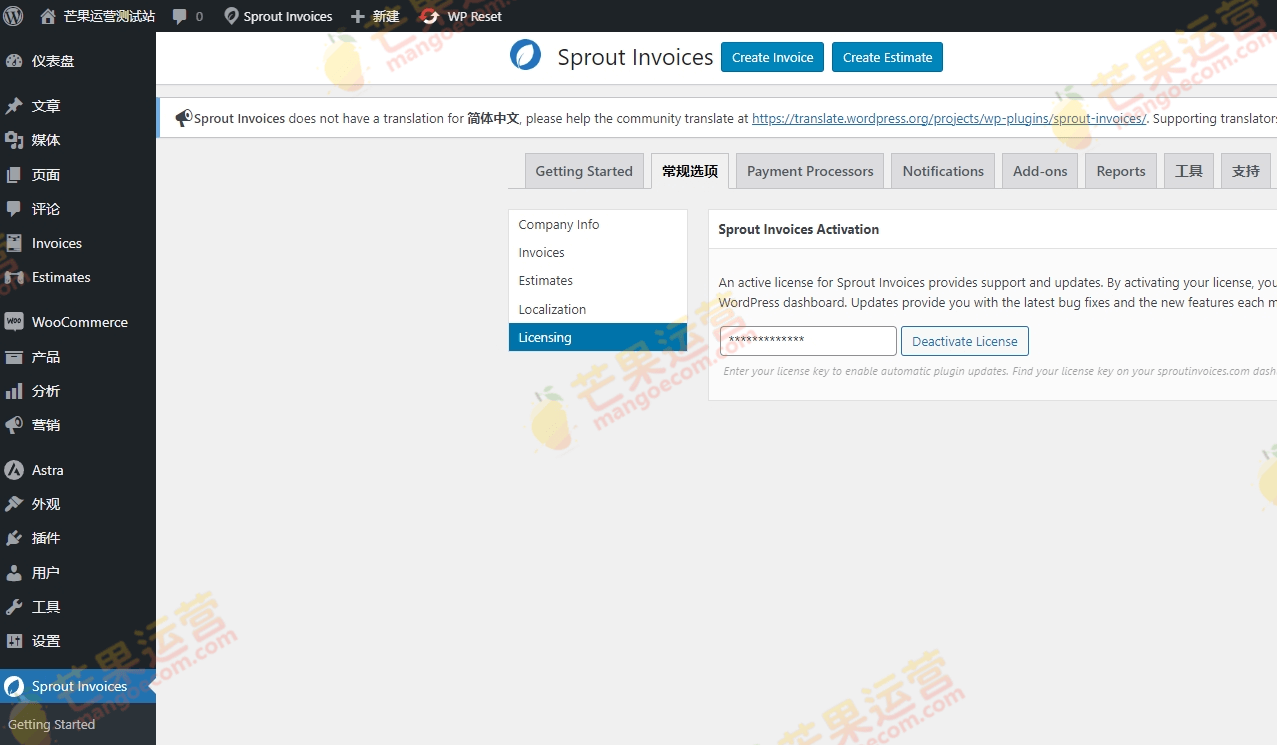Open the 分析 analytics sidebar menu
This screenshot has height=745, width=1277.
click(x=45, y=391)
